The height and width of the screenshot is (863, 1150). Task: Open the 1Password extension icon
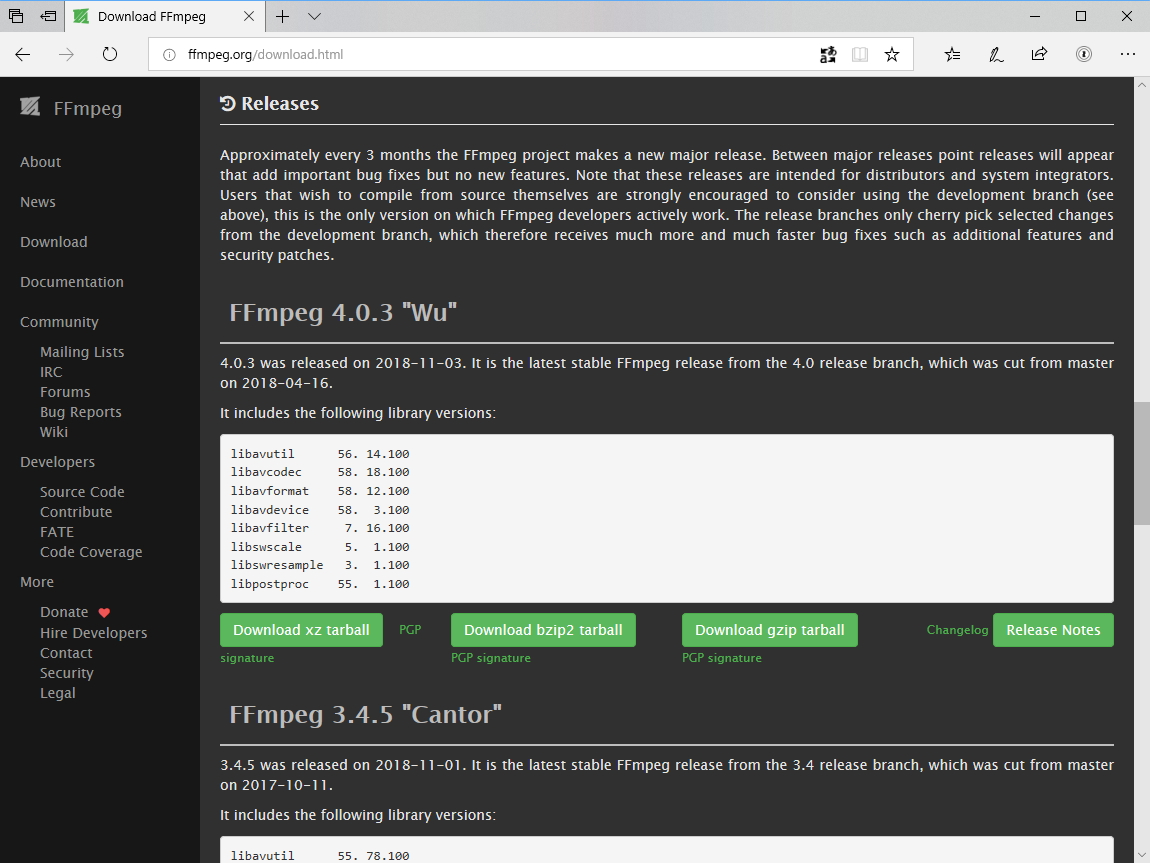tap(1084, 54)
